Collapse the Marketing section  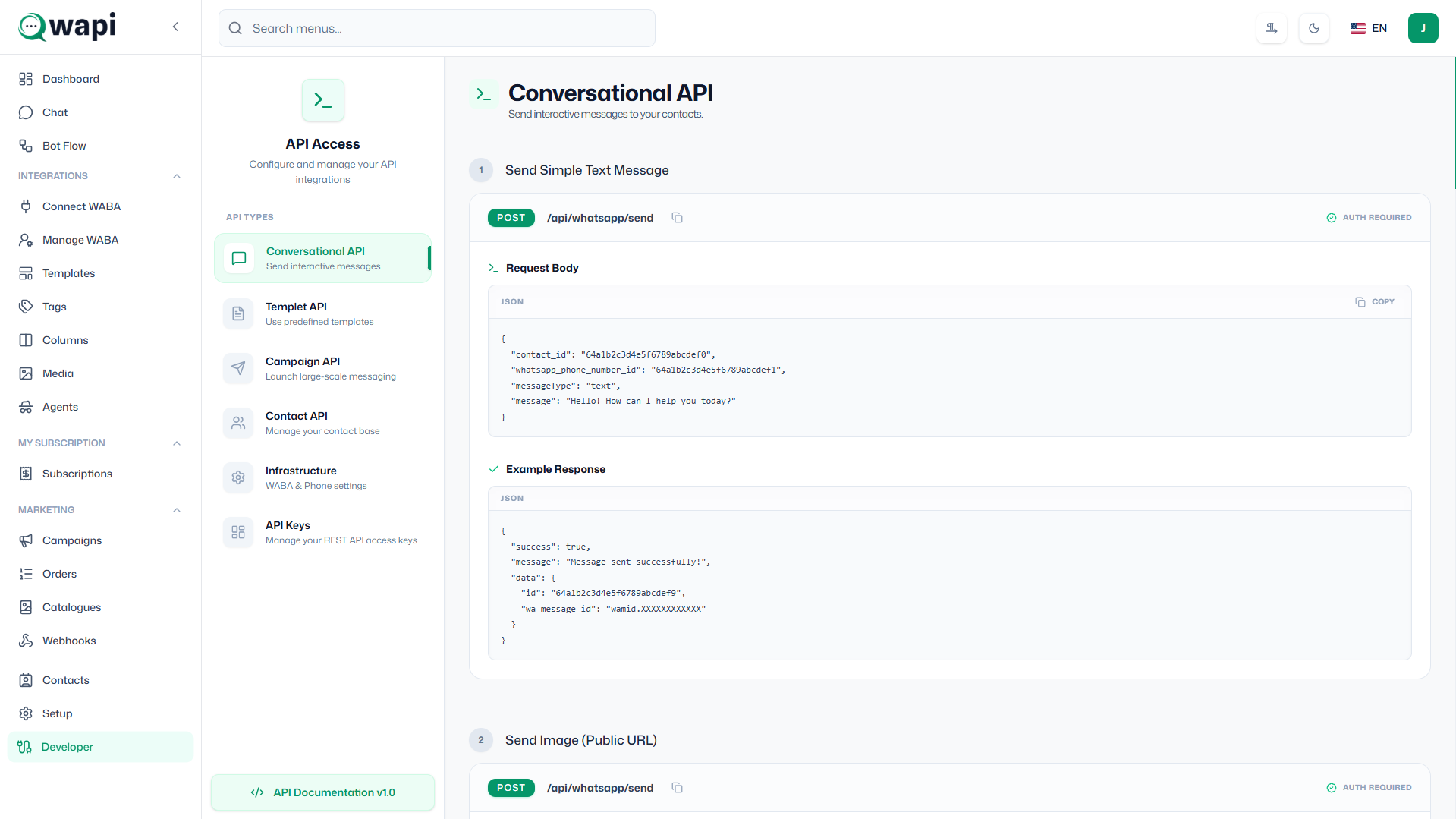(176, 510)
